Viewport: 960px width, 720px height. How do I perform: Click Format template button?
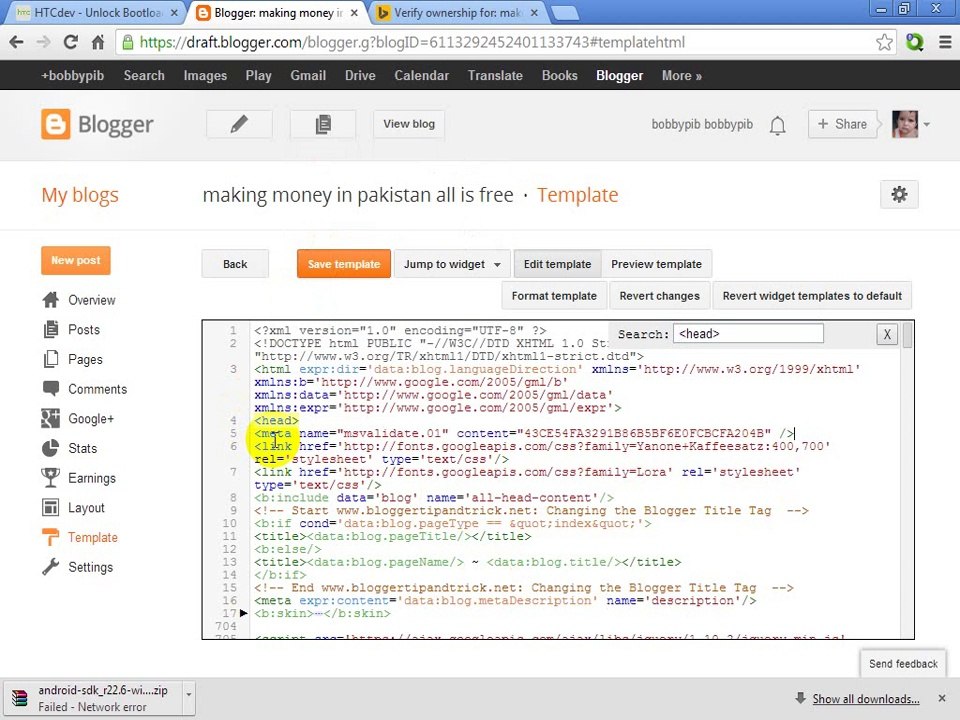pos(554,296)
